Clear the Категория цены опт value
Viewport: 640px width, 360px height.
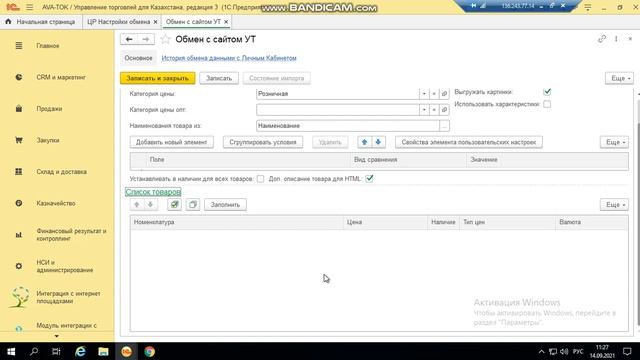tap(434, 110)
